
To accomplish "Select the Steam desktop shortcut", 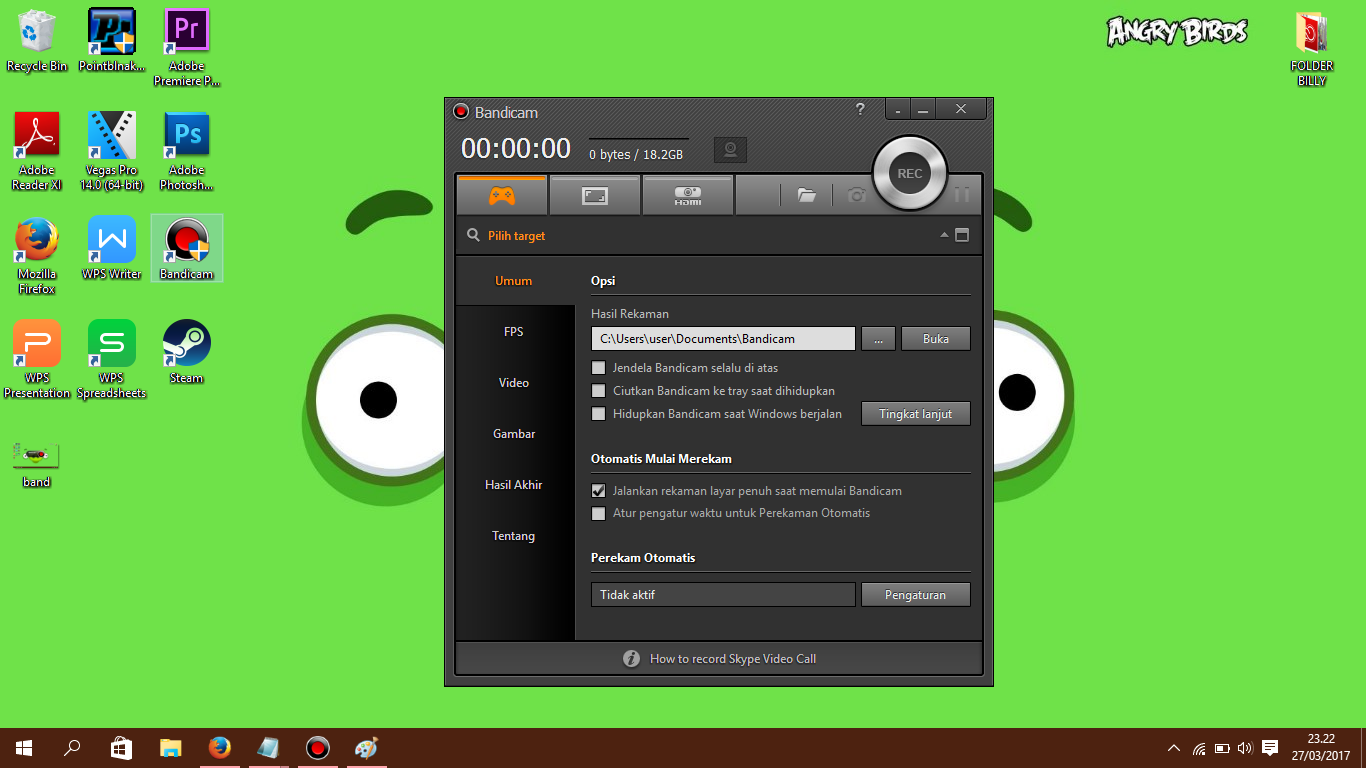I will (186, 352).
